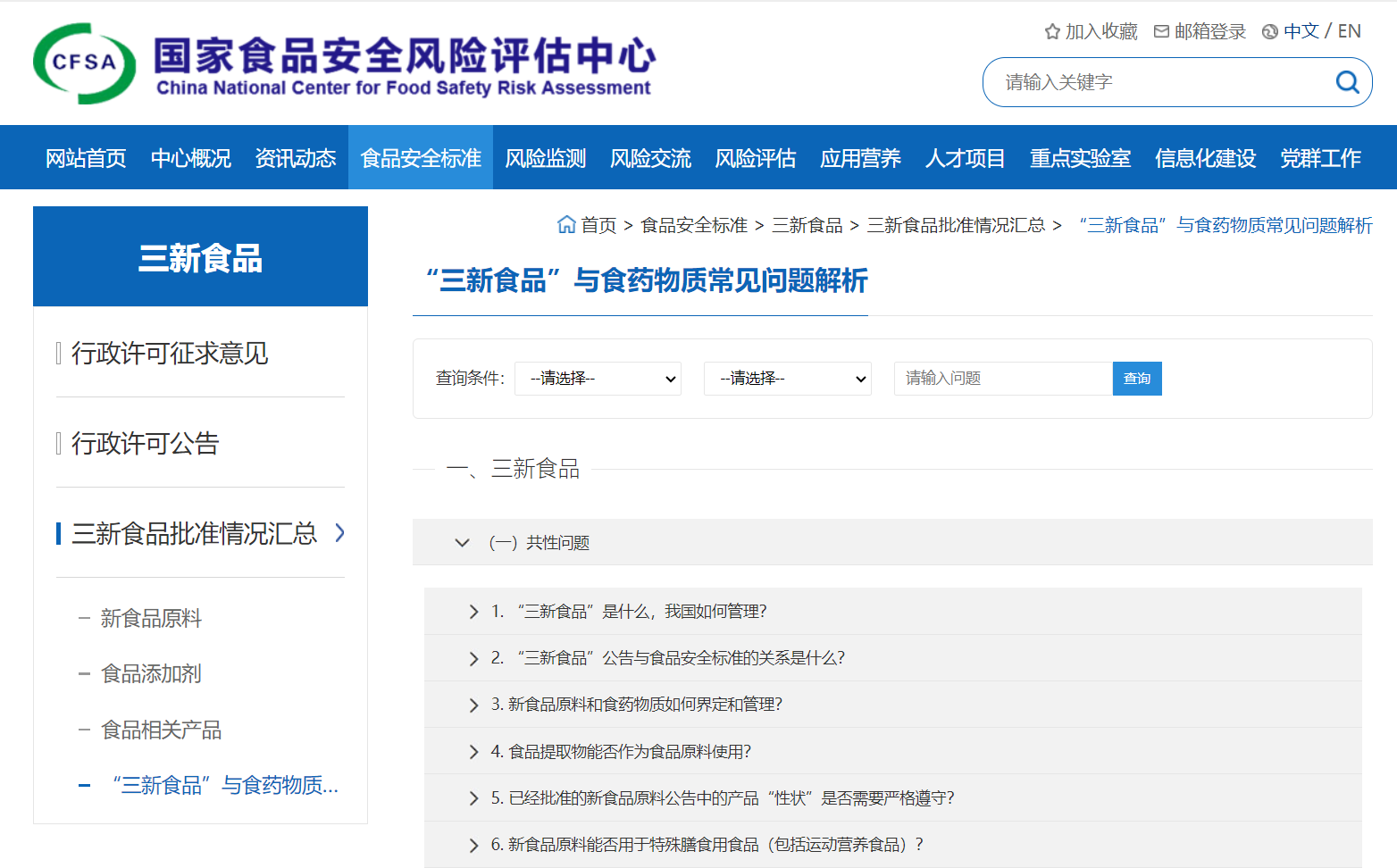Collapse the (一) 共性问题 section

pos(462,543)
